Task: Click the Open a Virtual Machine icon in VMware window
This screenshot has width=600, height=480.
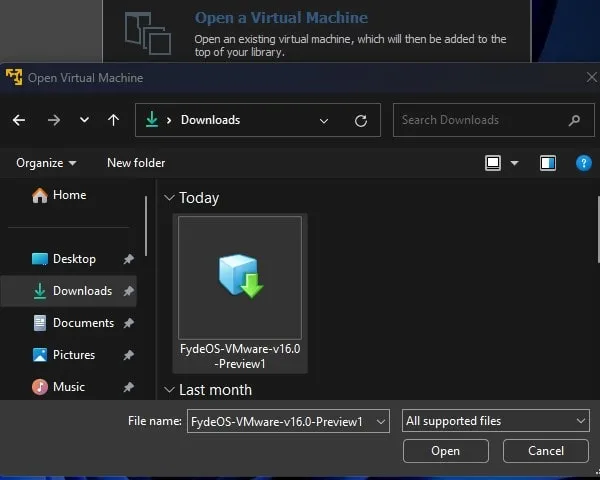Action: 148,34
